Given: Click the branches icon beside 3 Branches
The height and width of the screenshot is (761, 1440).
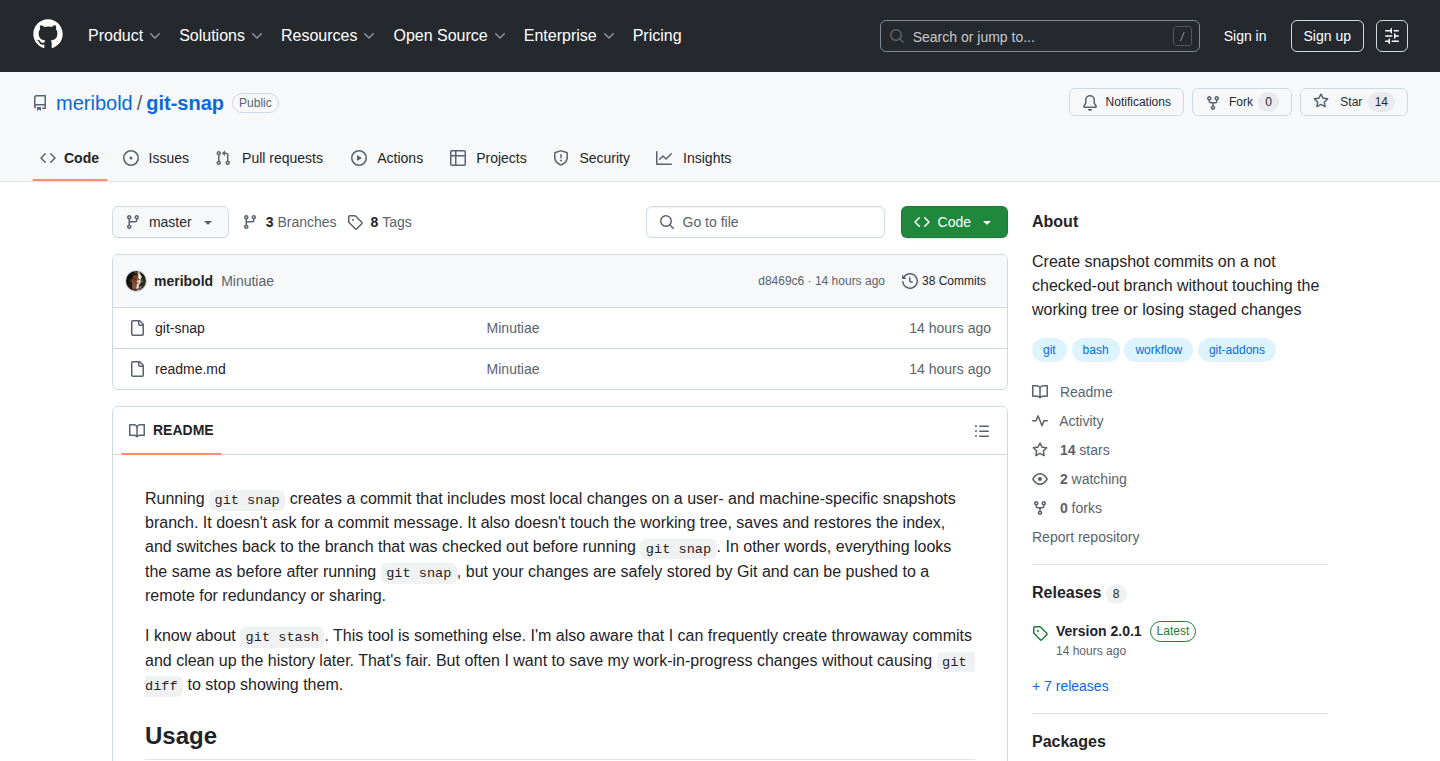Looking at the screenshot, I should (250, 222).
